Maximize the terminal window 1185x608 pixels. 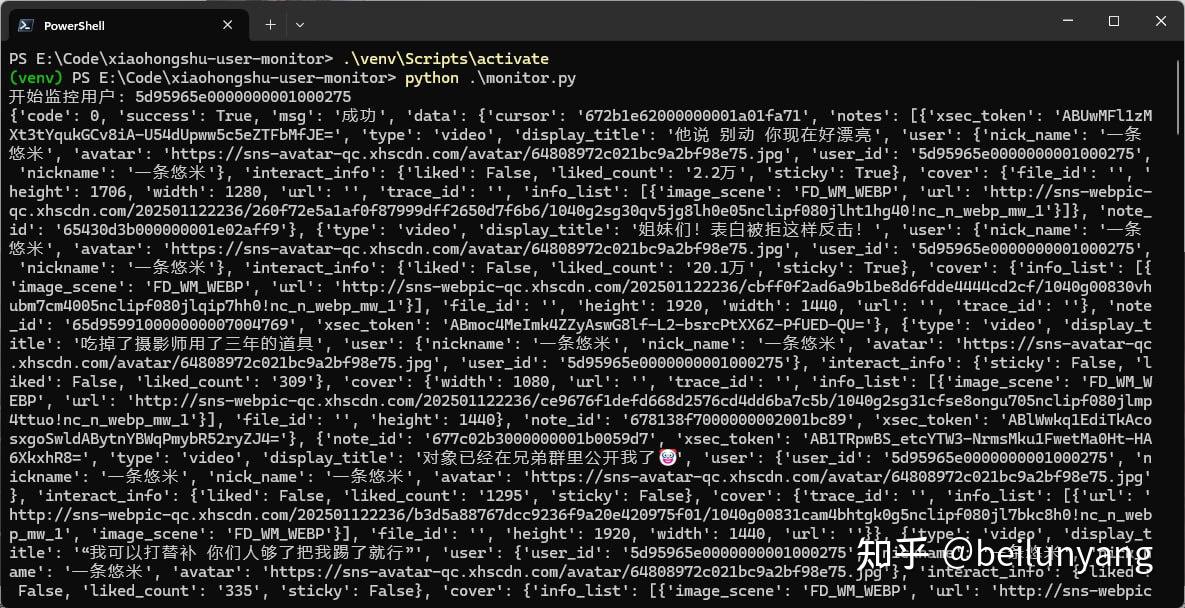[x=1114, y=21]
